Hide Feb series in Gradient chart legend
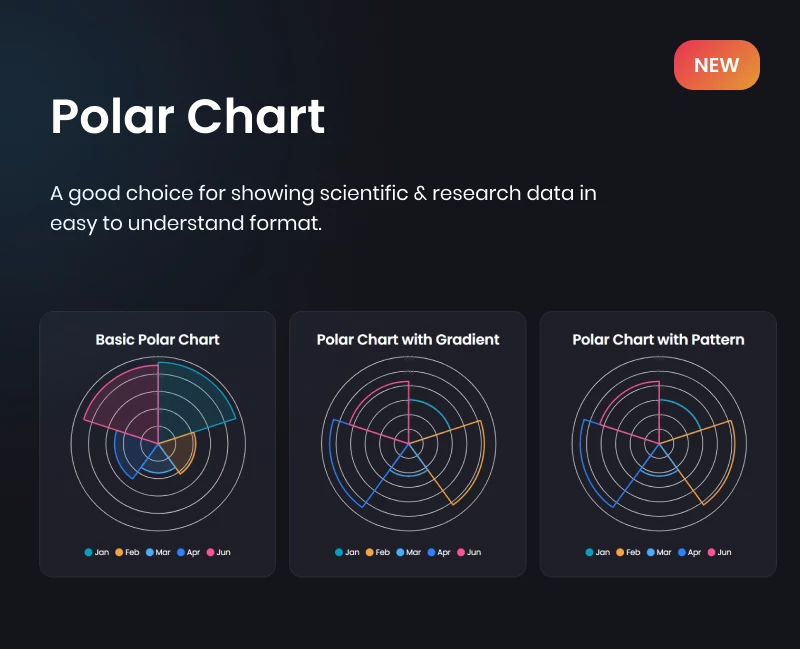The width and height of the screenshot is (800, 649). click(x=377, y=552)
